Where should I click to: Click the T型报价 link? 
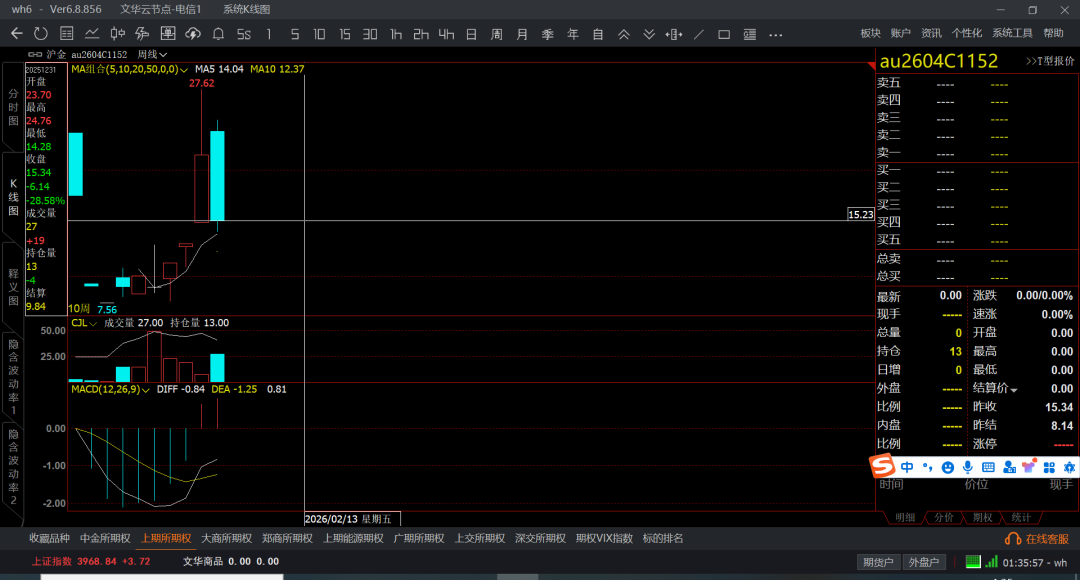click(1050, 61)
